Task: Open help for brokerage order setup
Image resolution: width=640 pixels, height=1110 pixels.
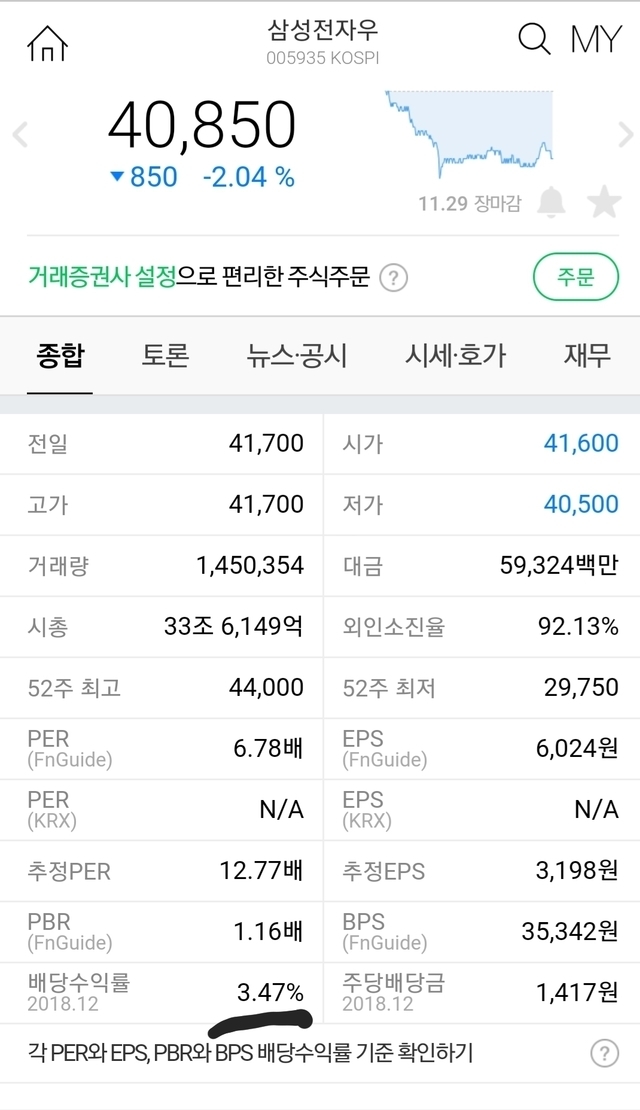Action: click(x=395, y=277)
